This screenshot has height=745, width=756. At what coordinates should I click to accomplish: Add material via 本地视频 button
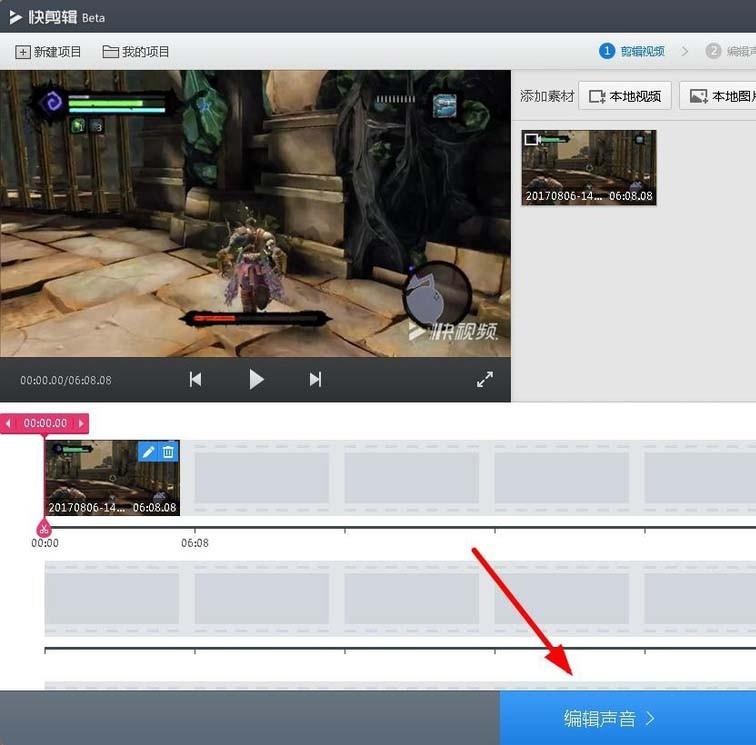click(x=625, y=96)
